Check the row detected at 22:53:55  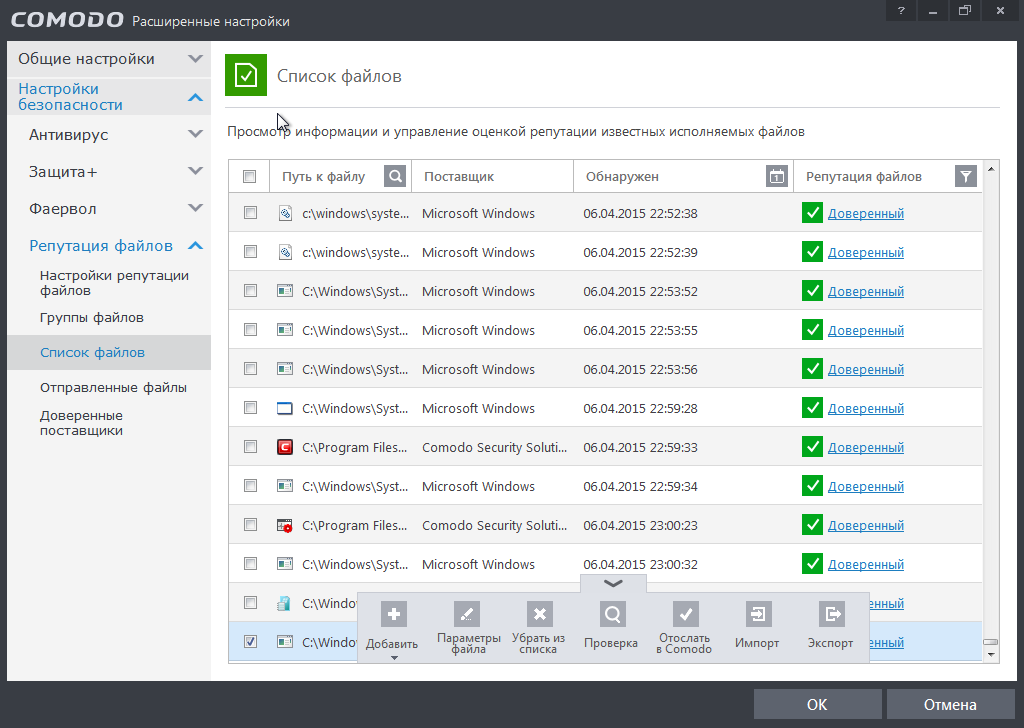(x=250, y=330)
